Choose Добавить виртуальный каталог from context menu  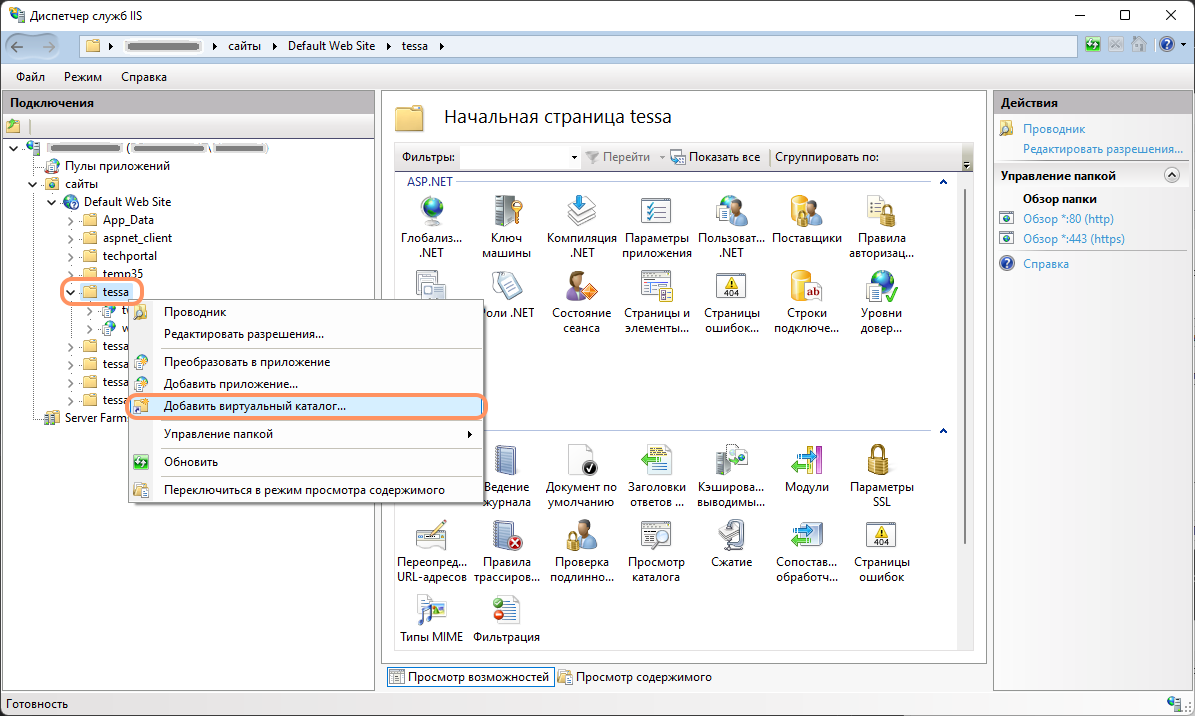pos(254,407)
